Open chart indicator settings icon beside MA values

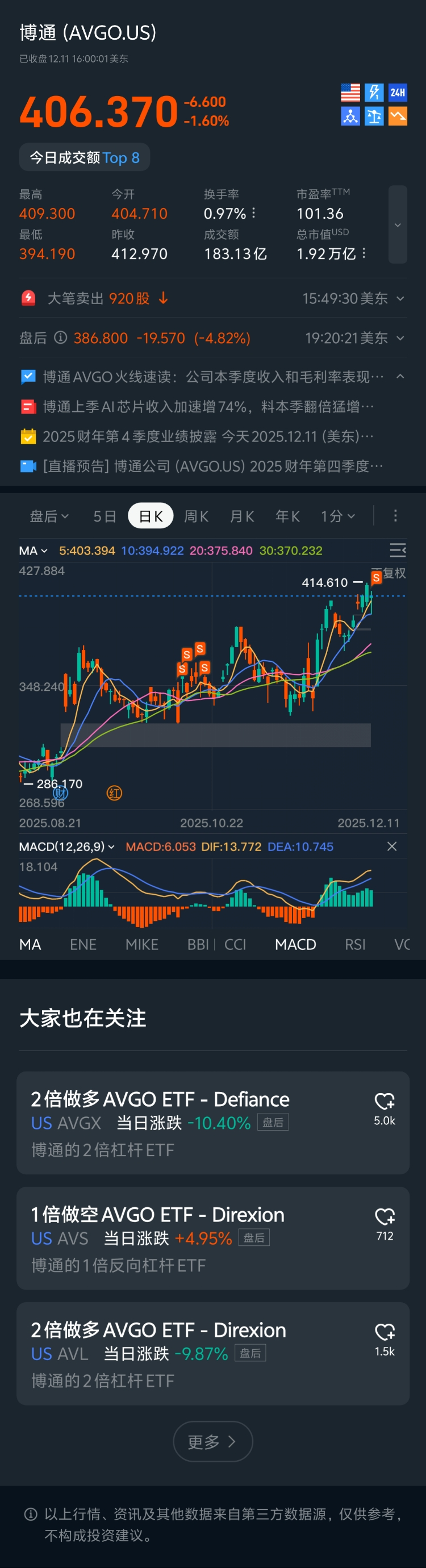(x=398, y=551)
